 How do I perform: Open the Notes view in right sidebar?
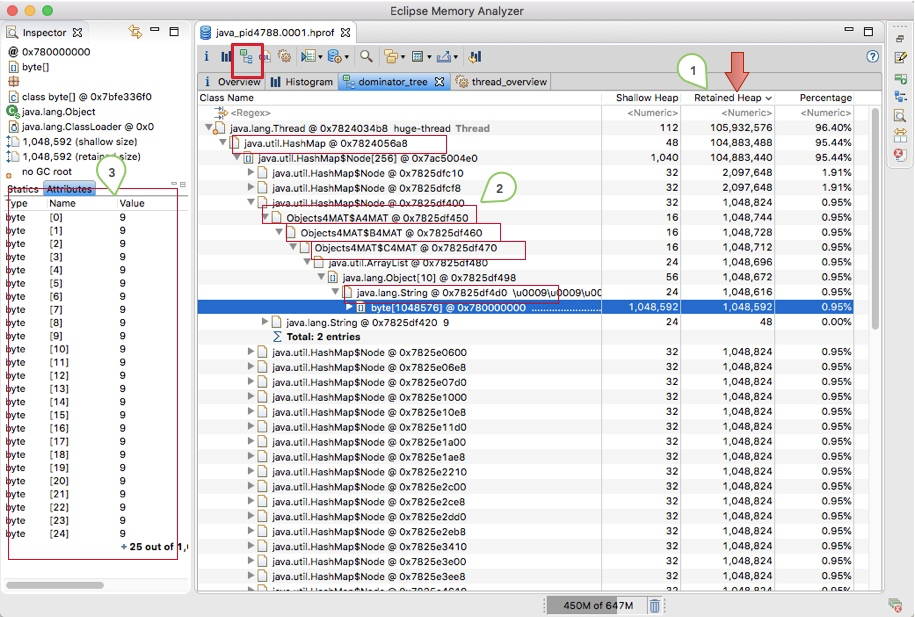900,57
